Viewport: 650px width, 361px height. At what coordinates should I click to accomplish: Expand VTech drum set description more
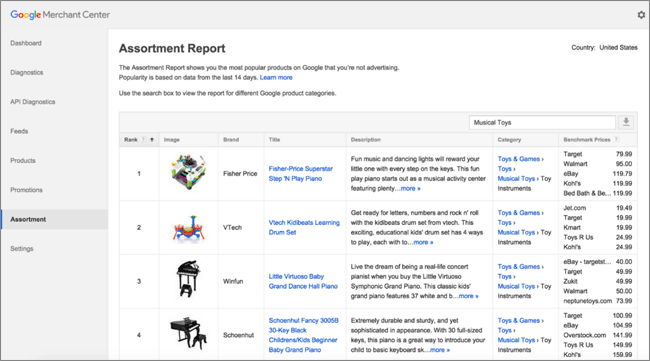point(423,242)
